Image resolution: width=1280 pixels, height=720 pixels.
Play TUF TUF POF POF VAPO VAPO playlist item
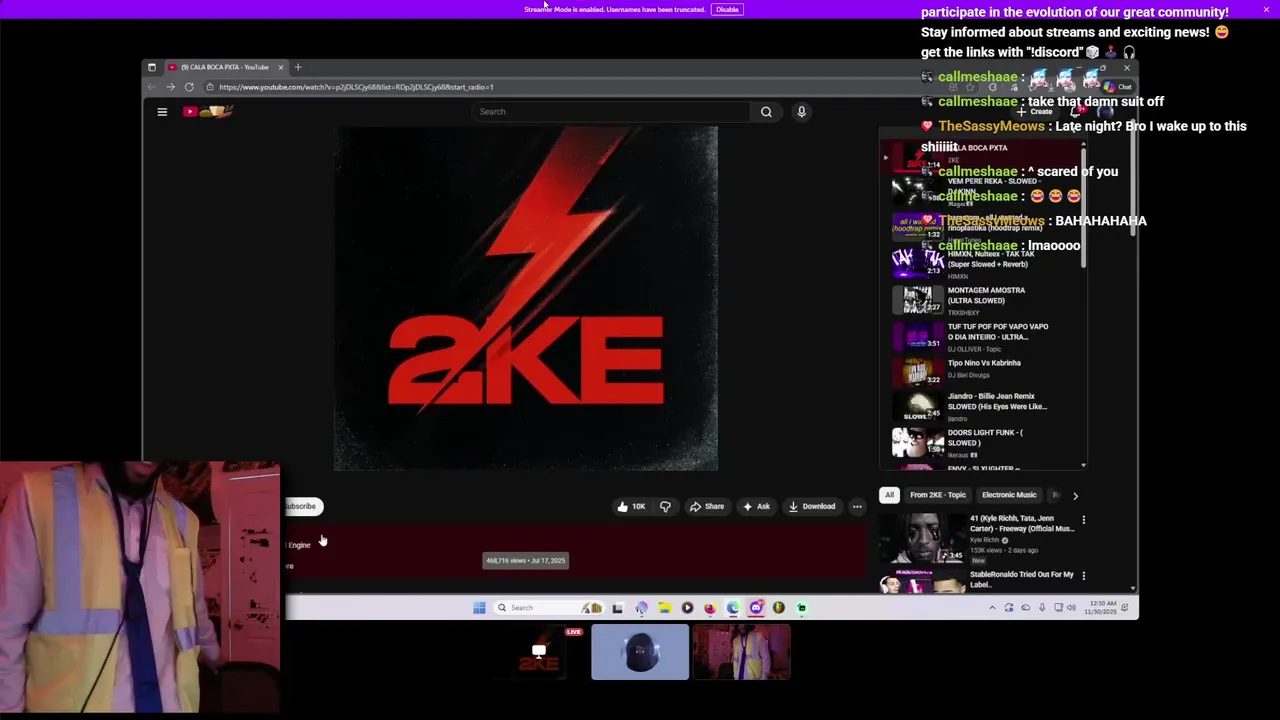click(x=985, y=336)
